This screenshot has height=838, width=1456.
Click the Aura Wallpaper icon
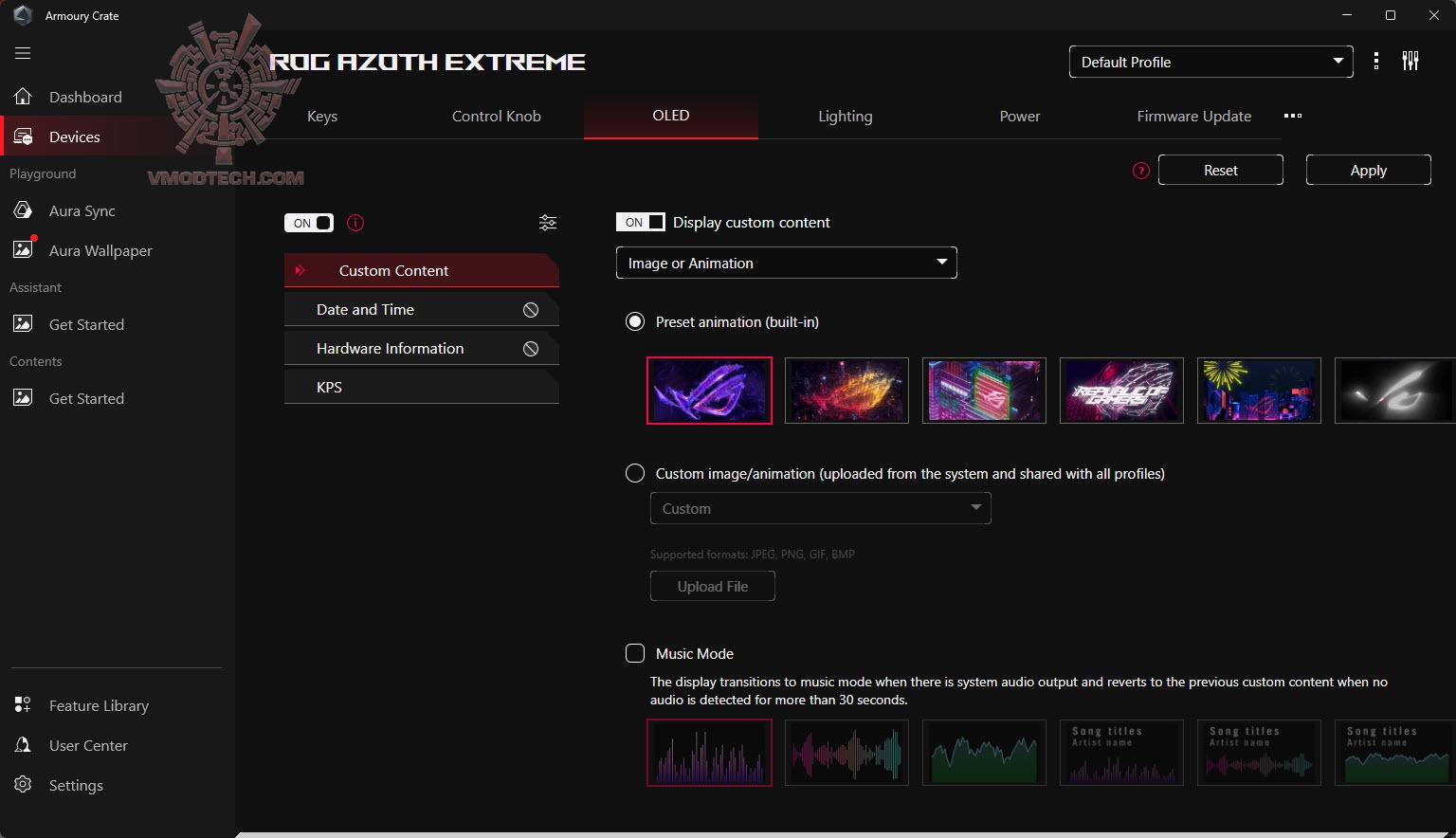click(23, 250)
